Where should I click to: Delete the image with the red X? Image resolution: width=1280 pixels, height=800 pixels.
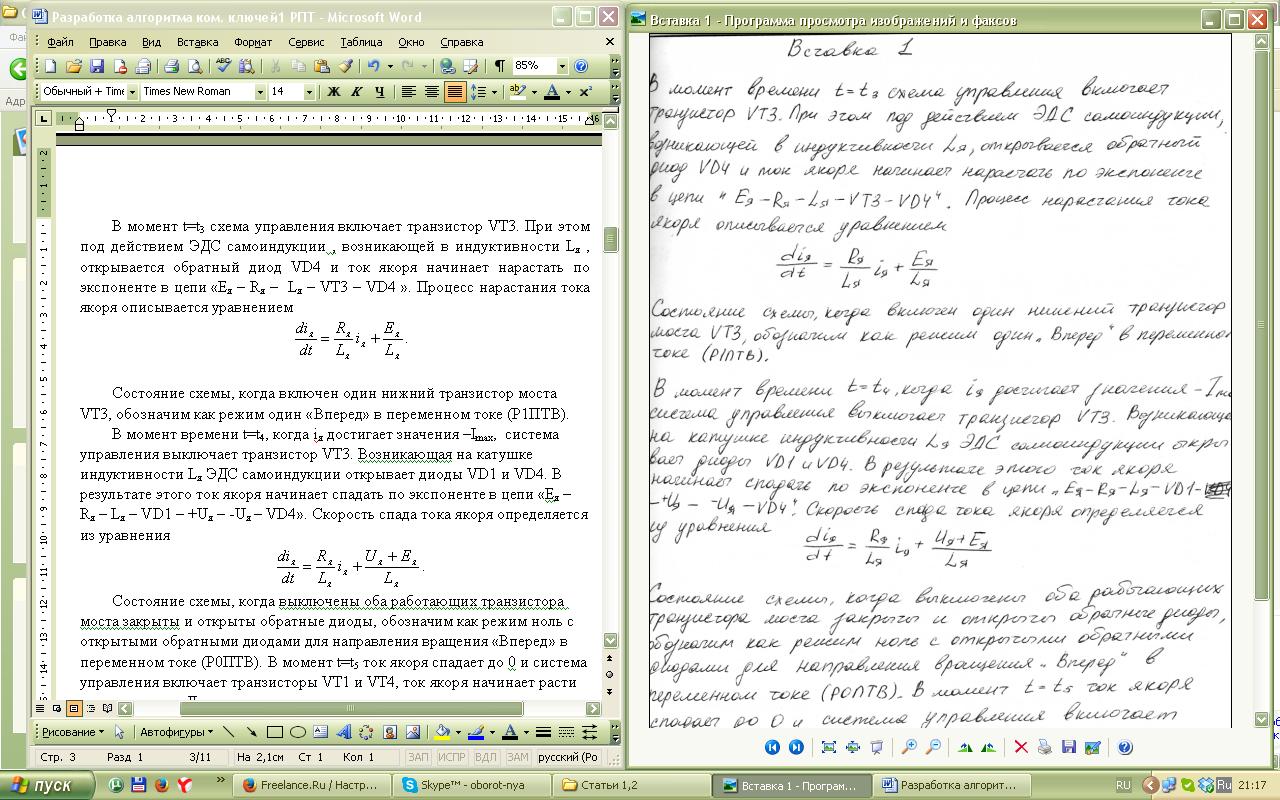1021,747
